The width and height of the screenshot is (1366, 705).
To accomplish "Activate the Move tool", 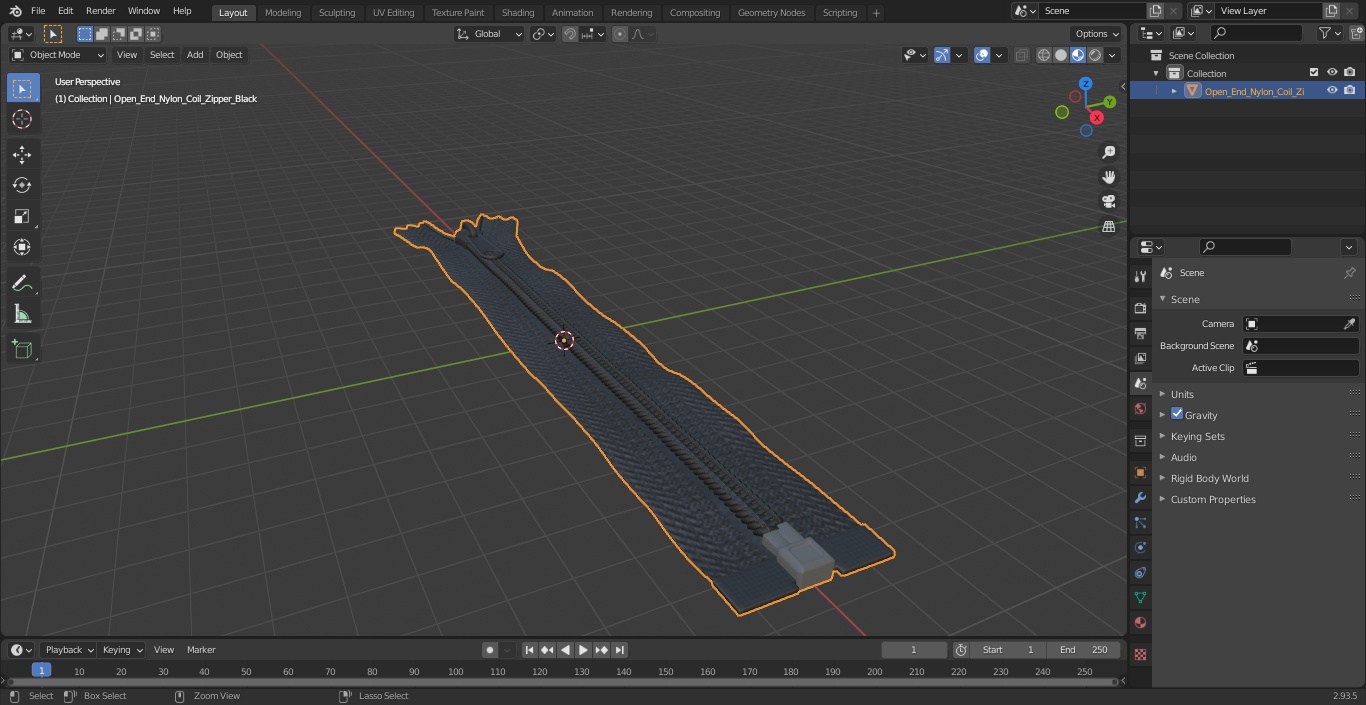I will (22, 154).
